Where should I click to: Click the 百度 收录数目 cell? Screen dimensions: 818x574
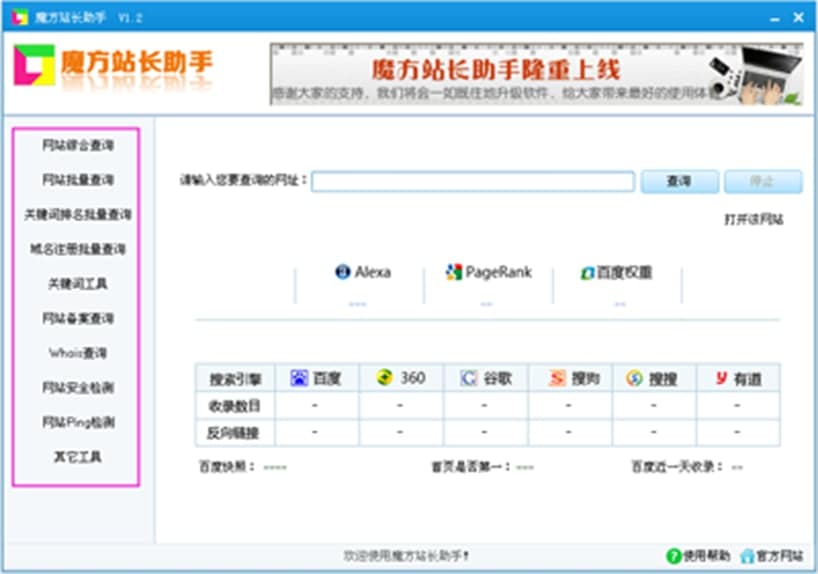[316, 405]
